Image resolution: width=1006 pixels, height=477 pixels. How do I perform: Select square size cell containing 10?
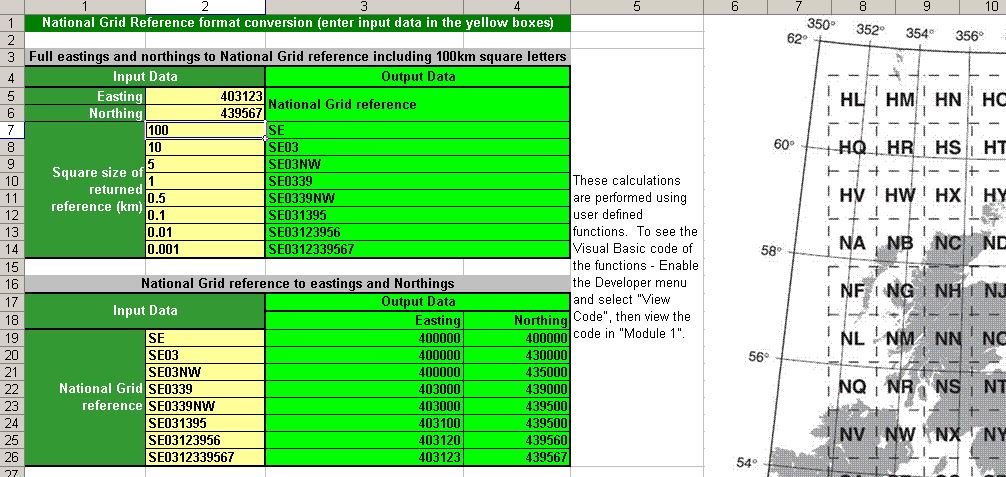(x=205, y=147)
